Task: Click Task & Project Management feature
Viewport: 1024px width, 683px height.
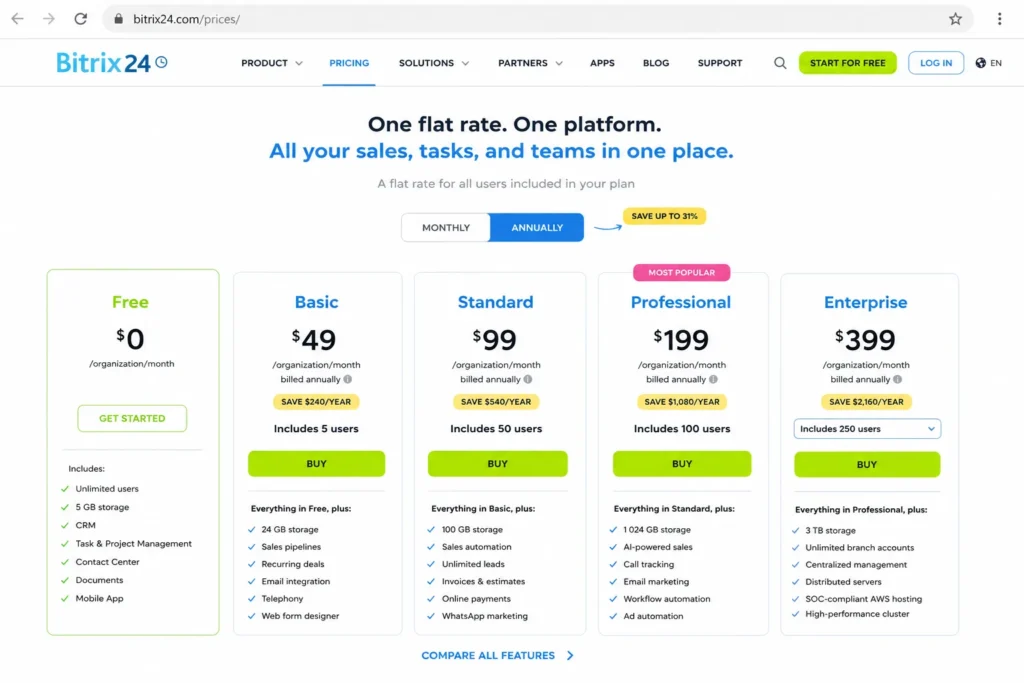Action: (x=133, y=543)
